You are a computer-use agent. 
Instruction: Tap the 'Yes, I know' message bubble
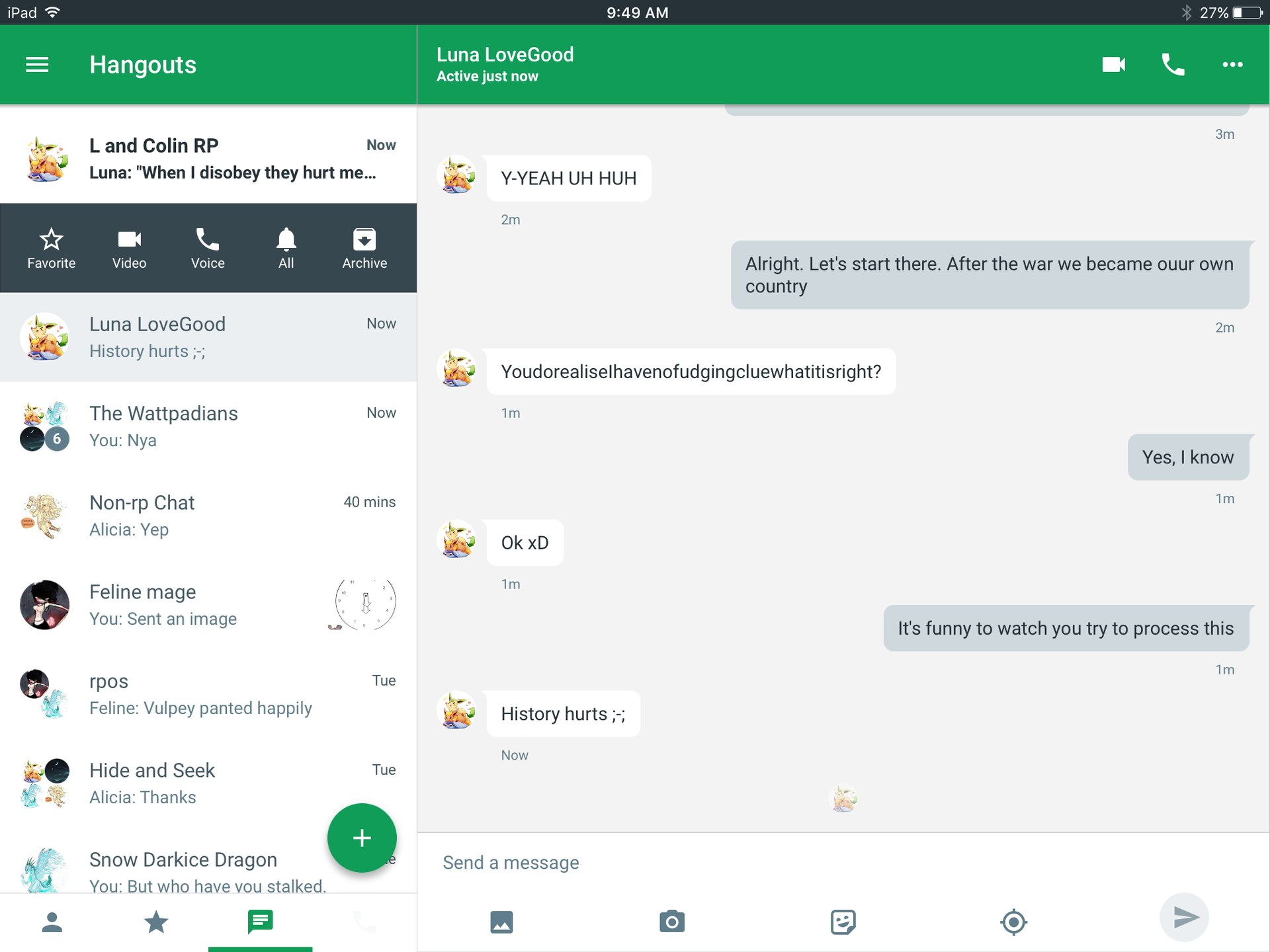click(x=1188, y=457)
